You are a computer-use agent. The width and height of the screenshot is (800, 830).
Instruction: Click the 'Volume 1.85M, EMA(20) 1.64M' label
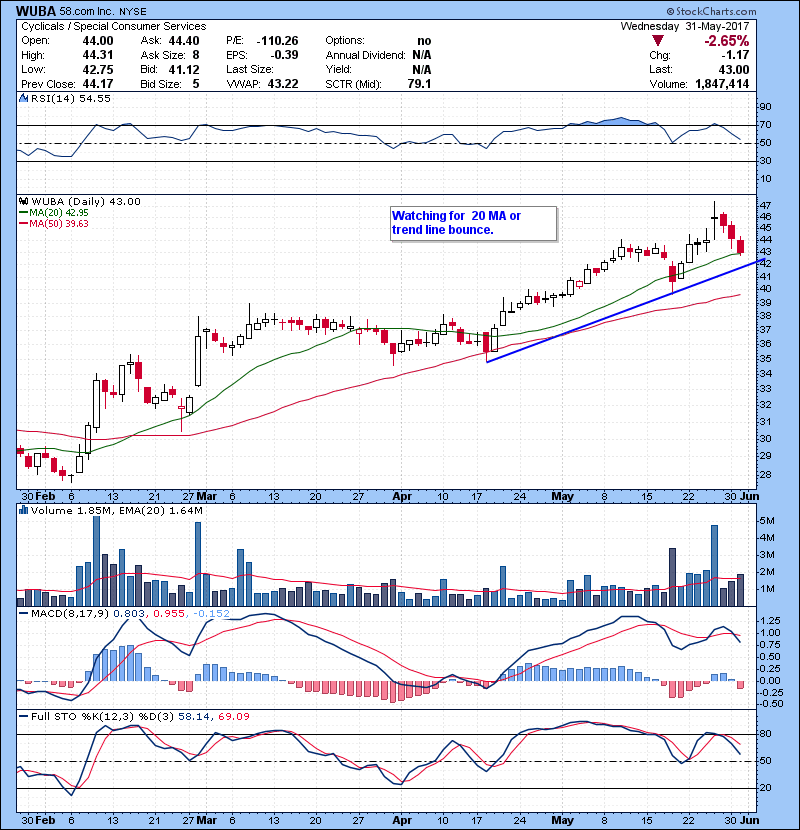116,511
